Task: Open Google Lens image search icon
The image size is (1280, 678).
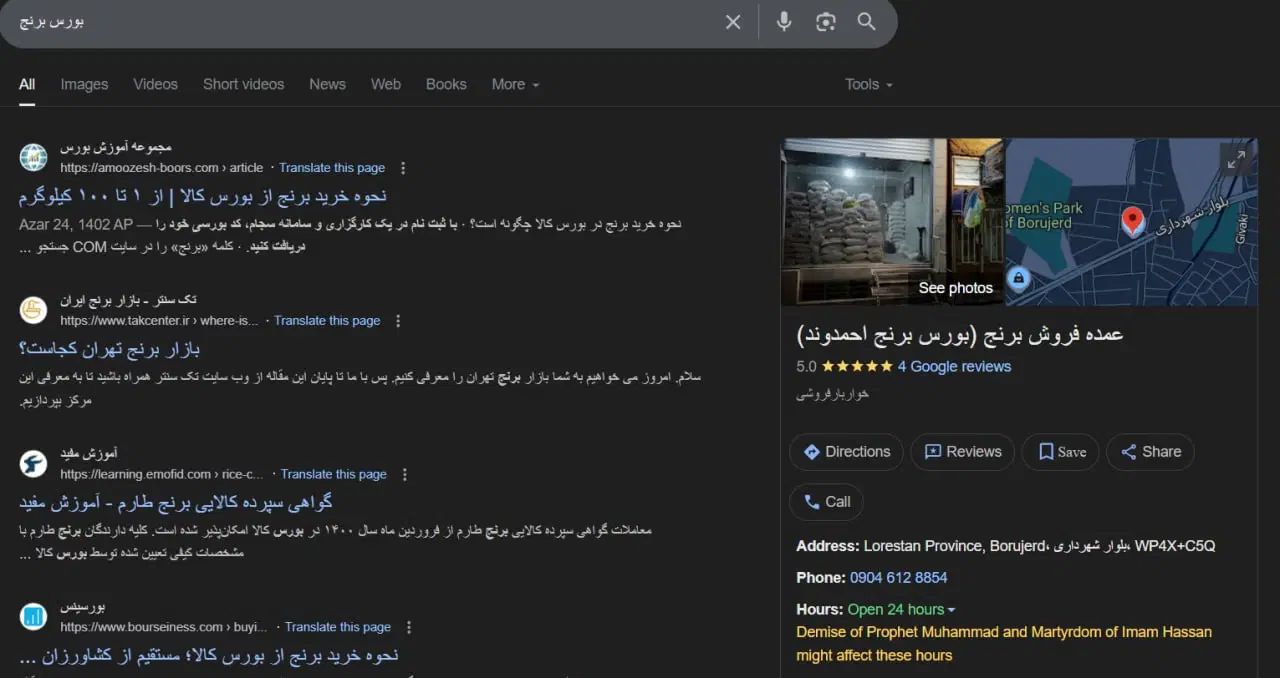Action: [x=825, y=22]
